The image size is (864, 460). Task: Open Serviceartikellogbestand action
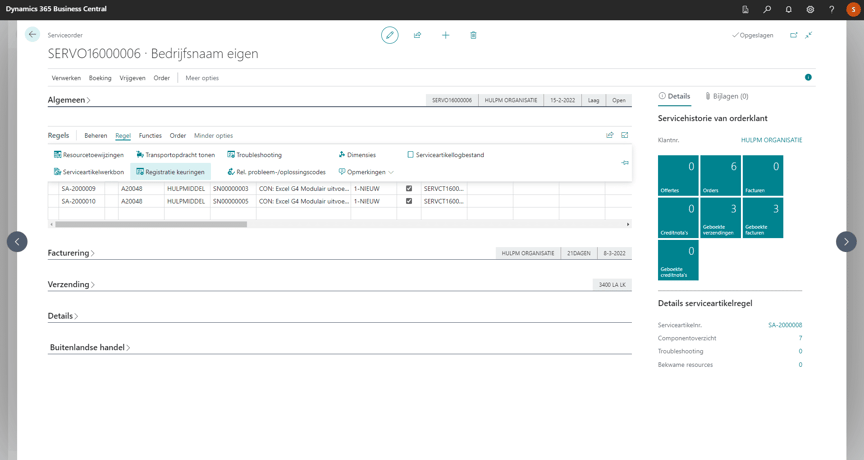[446, 155]
